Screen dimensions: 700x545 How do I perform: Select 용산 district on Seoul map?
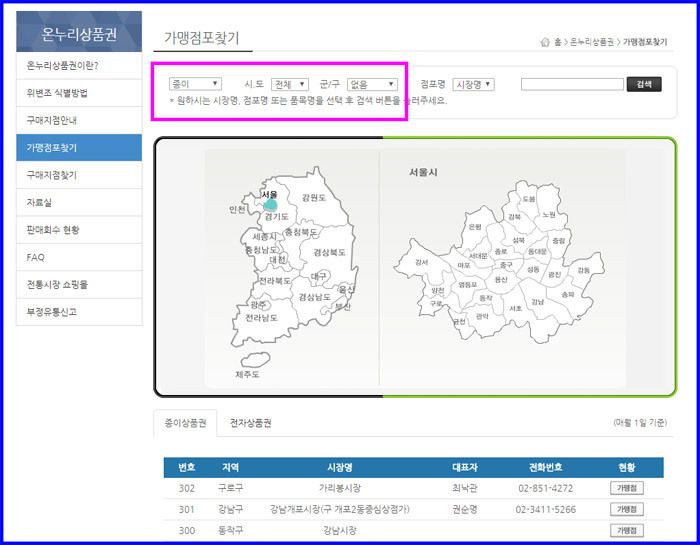point(501,279)
